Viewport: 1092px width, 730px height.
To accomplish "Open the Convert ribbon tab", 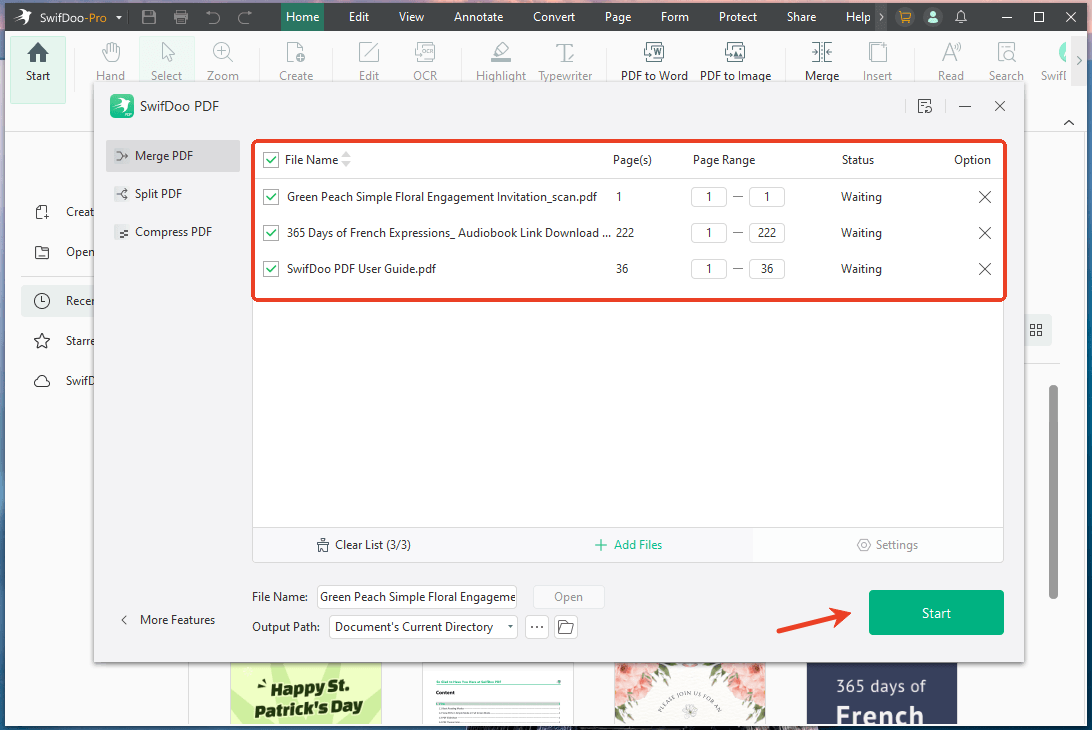I will (554, 17).
